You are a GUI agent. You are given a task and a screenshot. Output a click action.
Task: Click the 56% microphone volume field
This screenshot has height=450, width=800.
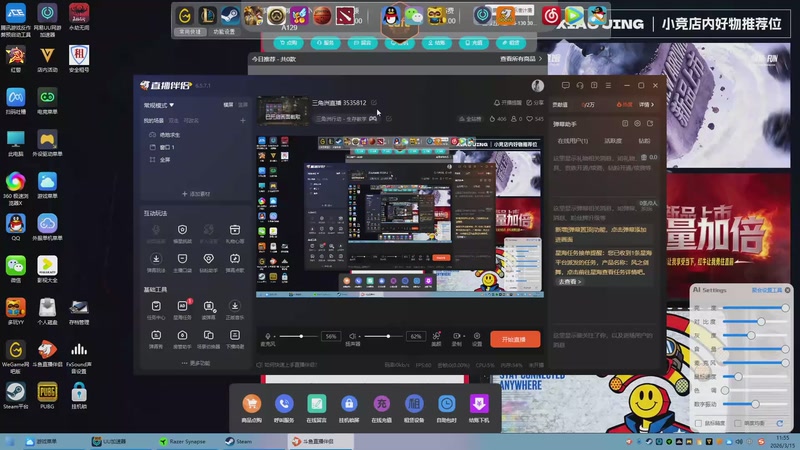(331, 336)
